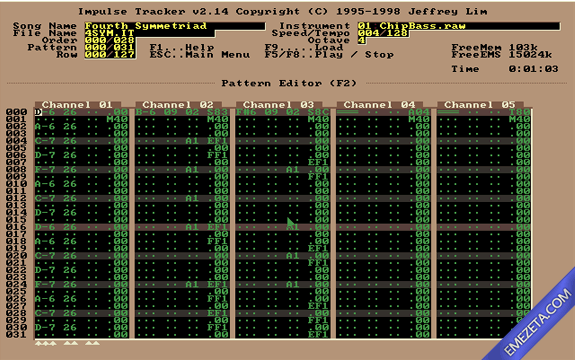The image size is (575, 360).
Task: Click the Speed/Tempo value 004/128
Action: point(383,33)
